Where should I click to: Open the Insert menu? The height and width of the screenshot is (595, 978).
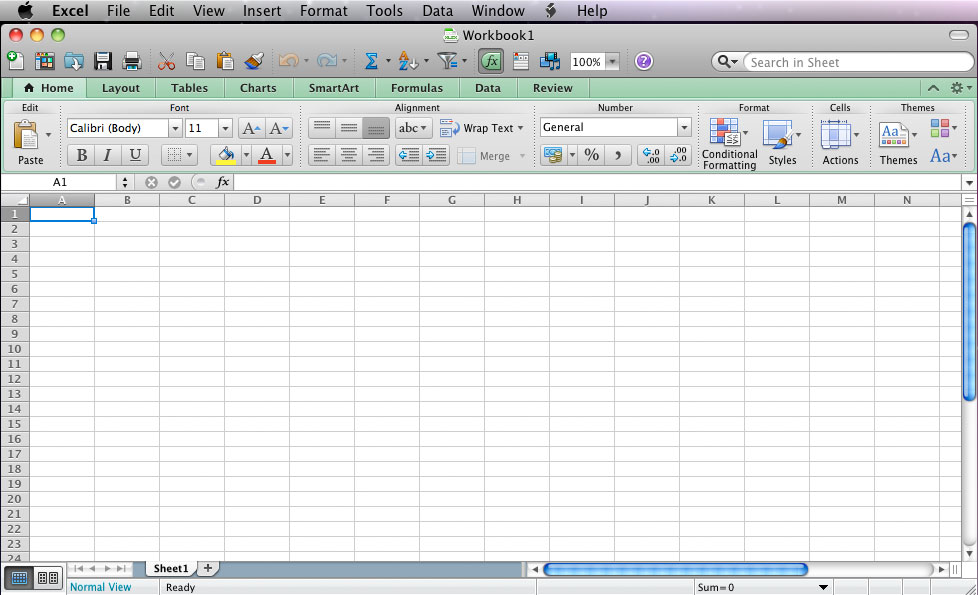click(x=262, y=11)
